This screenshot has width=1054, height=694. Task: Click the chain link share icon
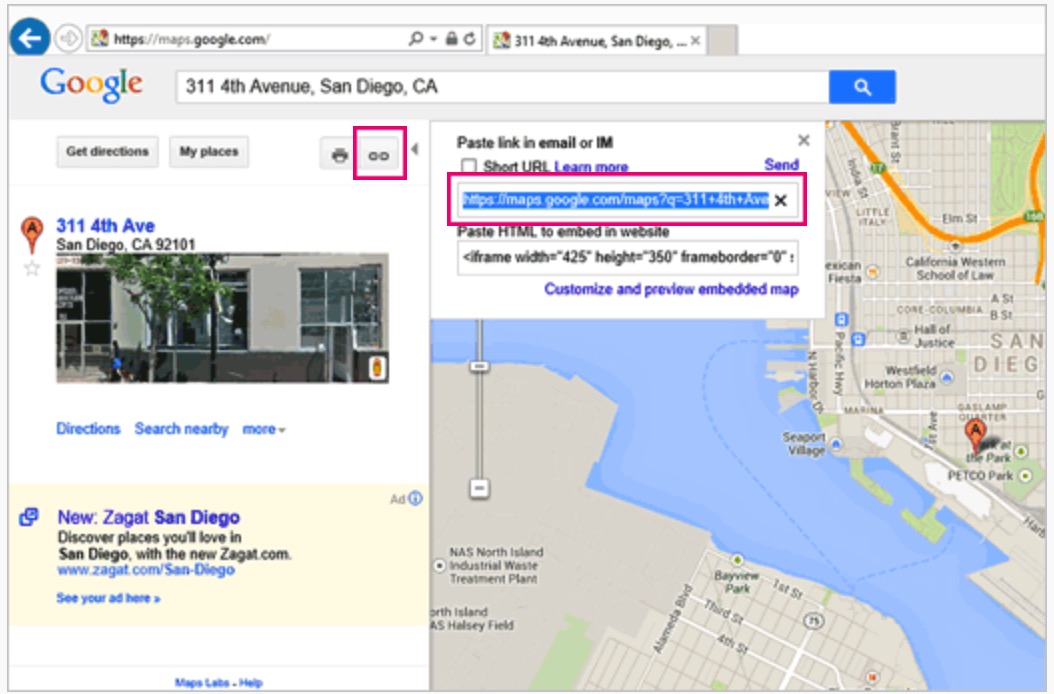pos(379,155)
